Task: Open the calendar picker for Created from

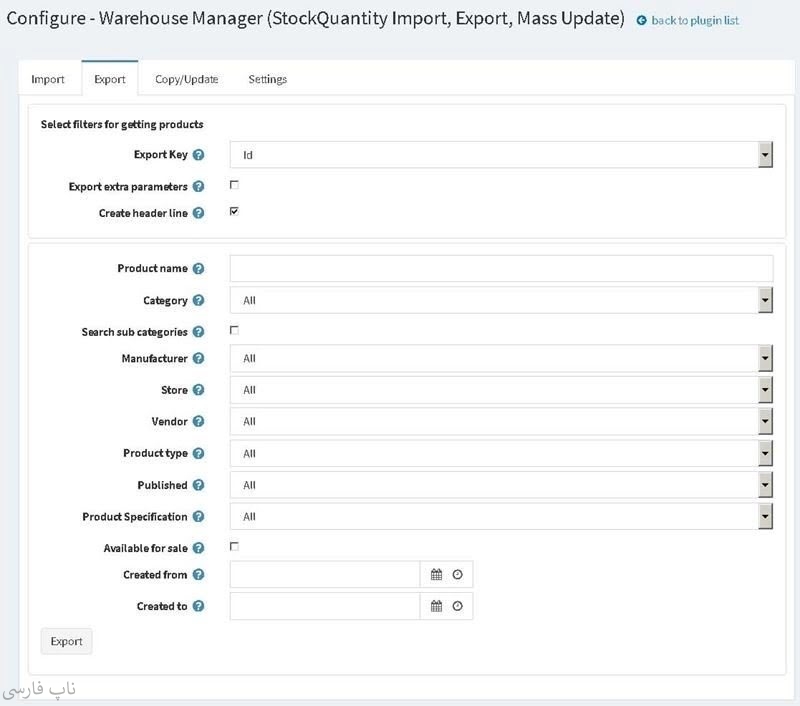Action: point(436,575)
